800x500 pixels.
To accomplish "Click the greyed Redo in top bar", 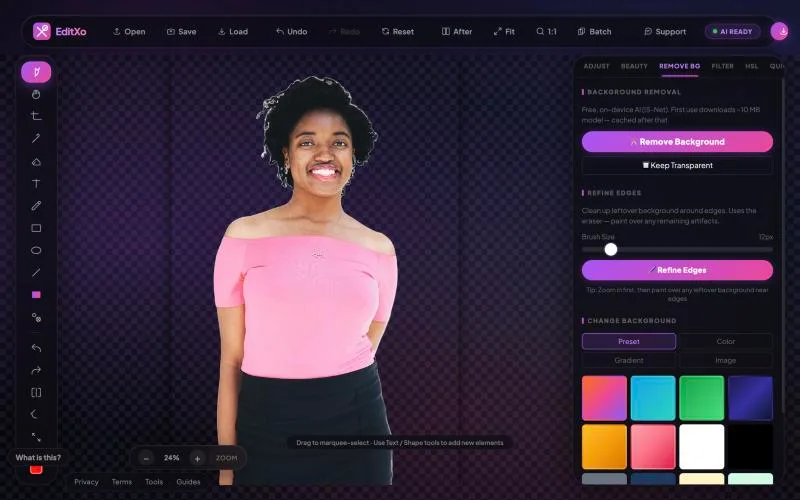I will pos(344,32).
